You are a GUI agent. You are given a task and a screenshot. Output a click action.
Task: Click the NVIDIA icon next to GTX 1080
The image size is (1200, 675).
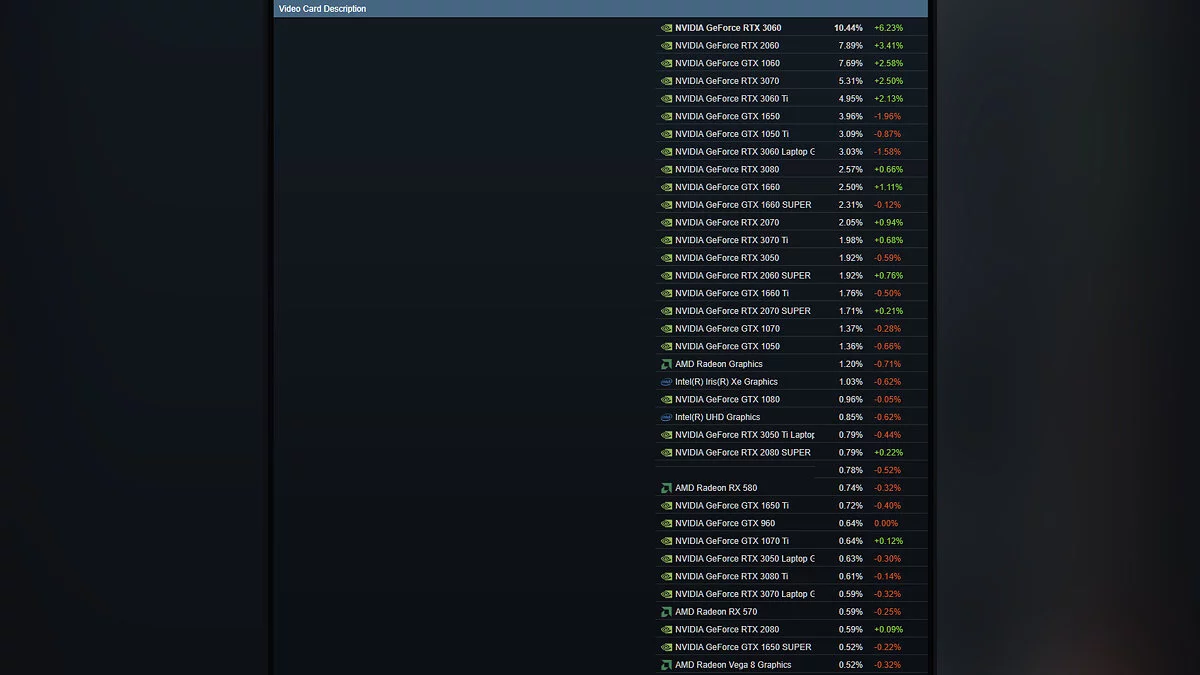click(x=666, y=400)
